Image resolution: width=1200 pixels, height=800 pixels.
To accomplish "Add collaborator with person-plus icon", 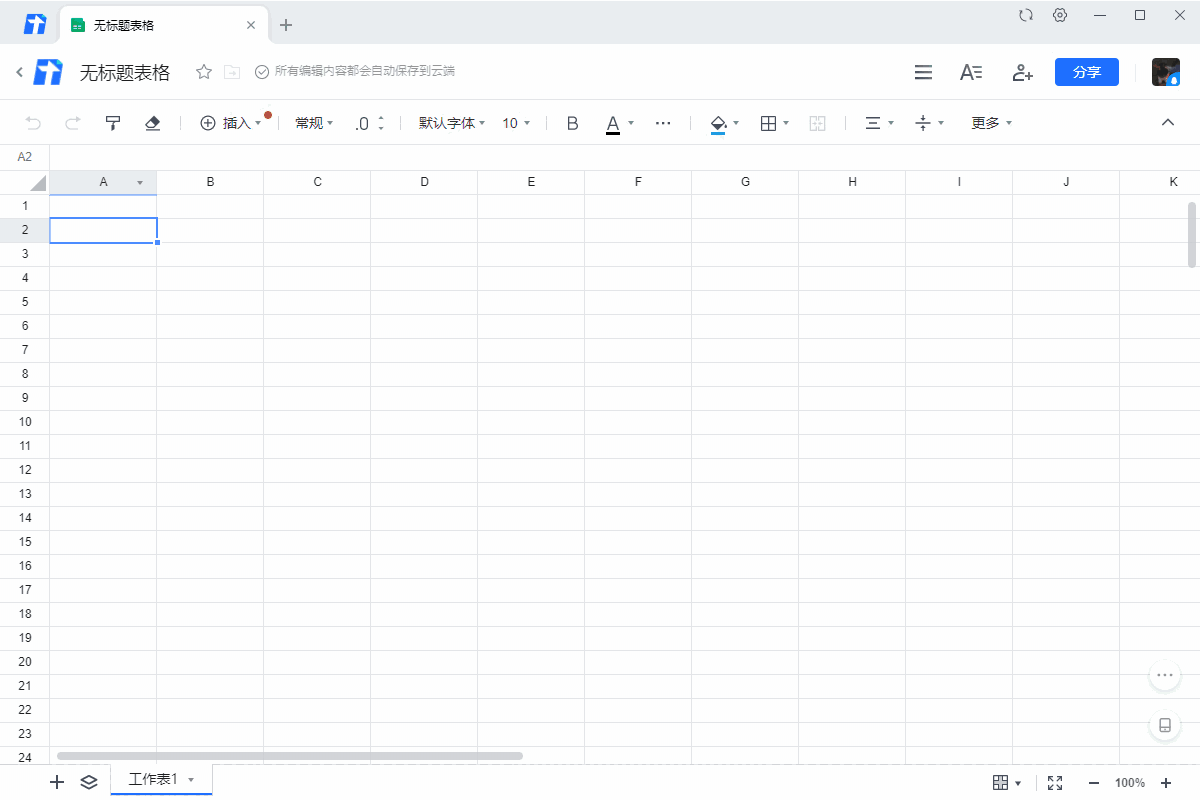I will [1021, 72].
